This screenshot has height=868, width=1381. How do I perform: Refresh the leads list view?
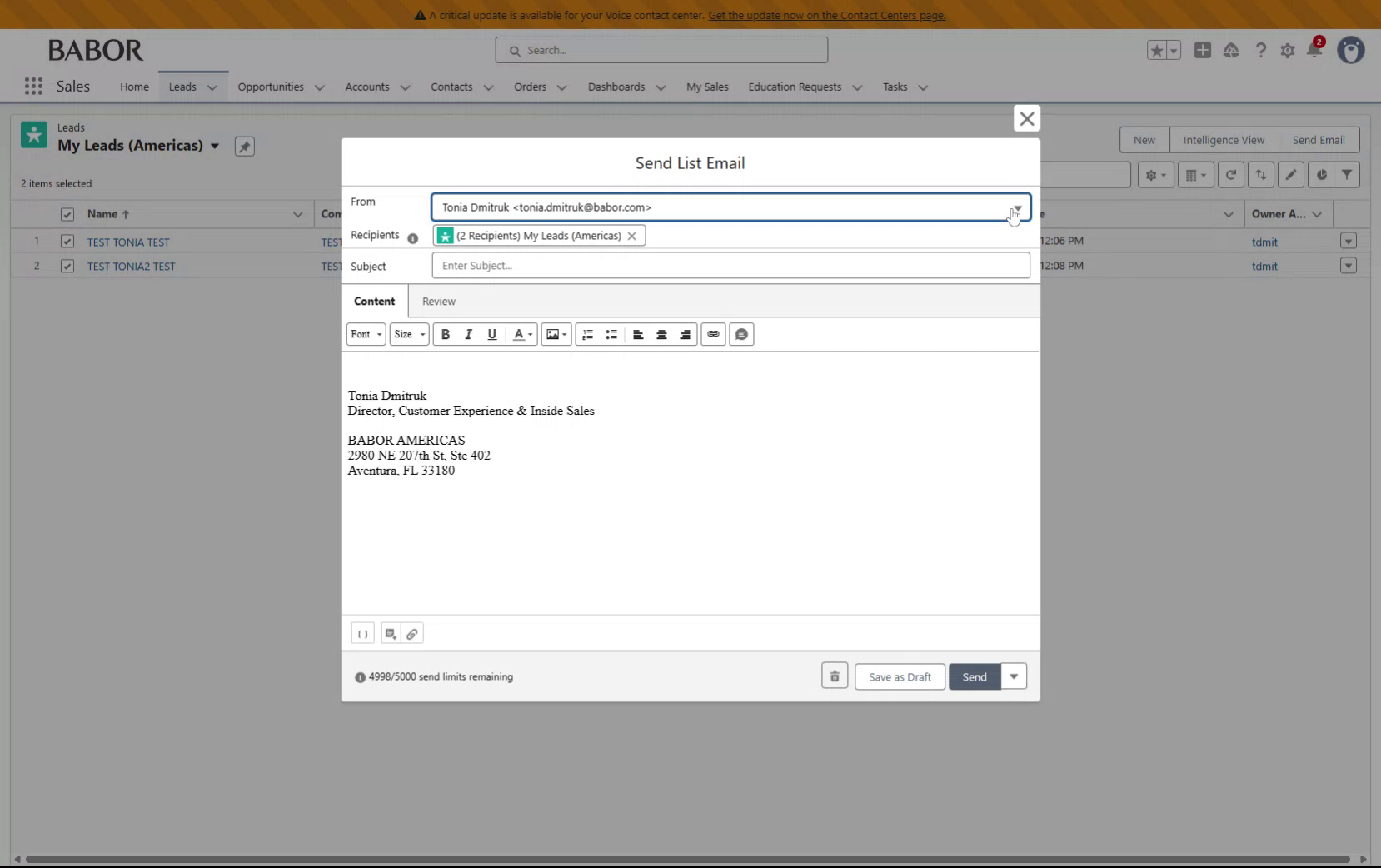[x=1230, y=175]
